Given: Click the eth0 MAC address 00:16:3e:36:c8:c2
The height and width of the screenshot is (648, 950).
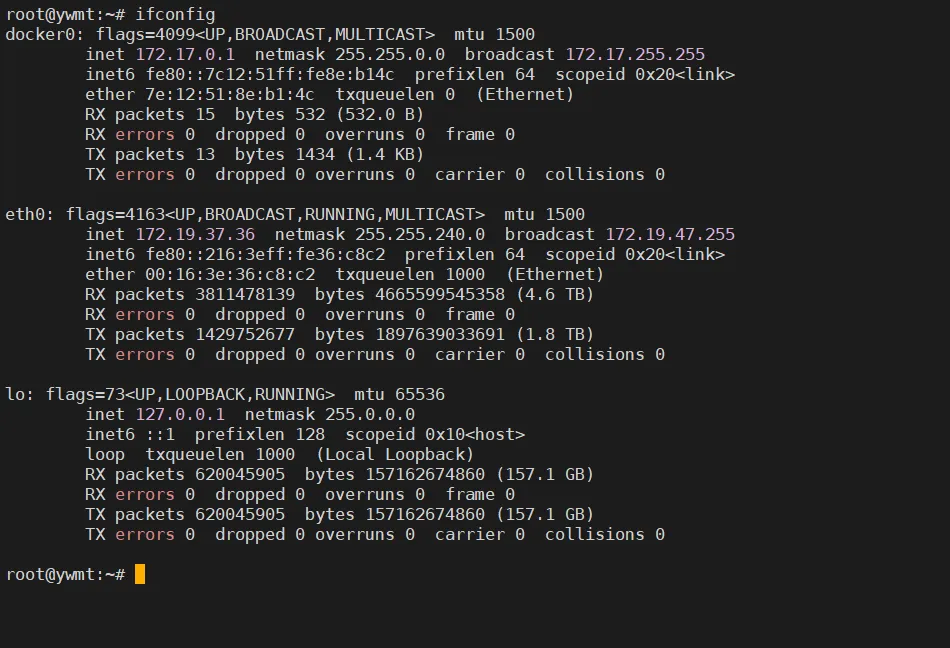Looking at the screenshot, I should [x=230, y=274].
